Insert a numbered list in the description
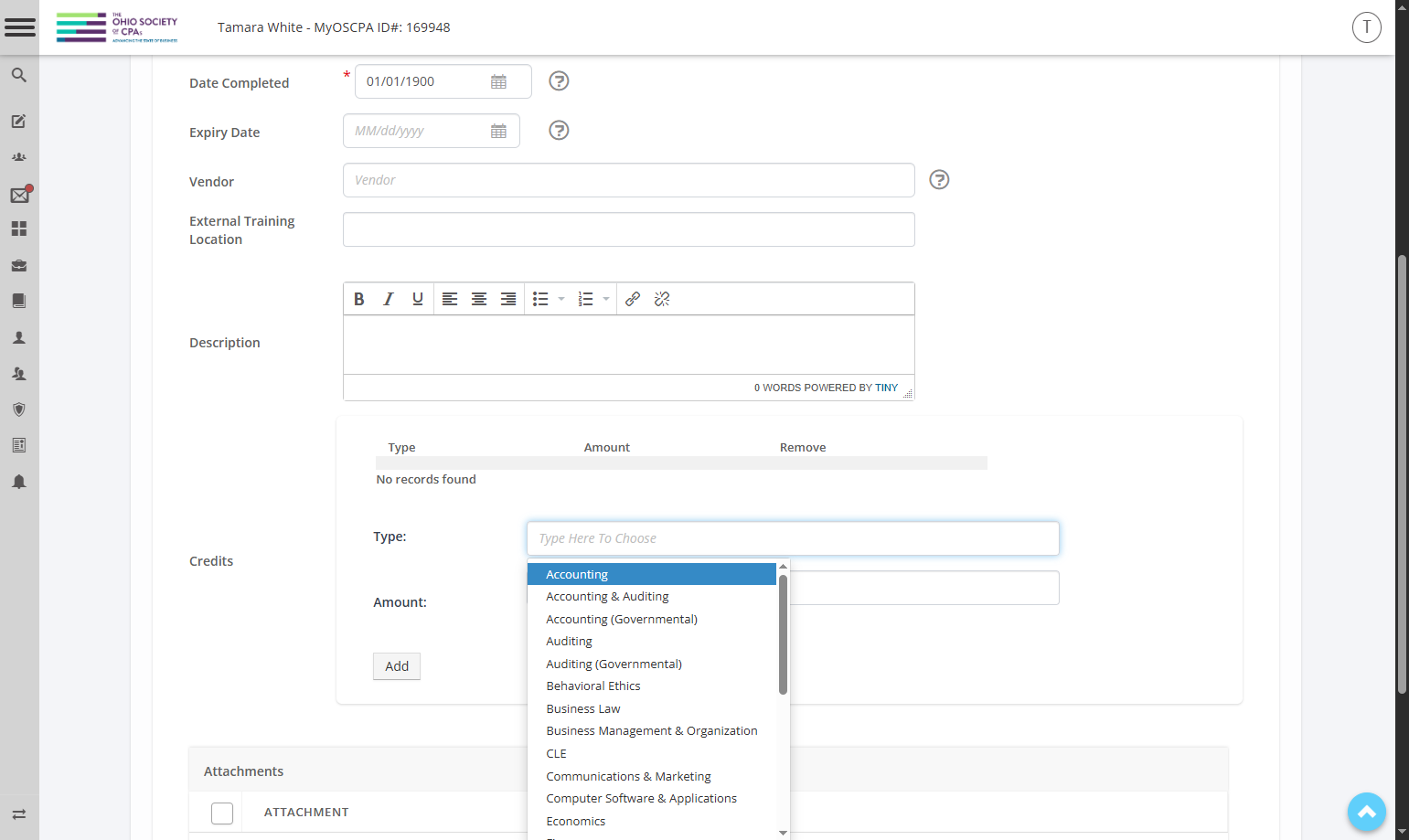The height and width of the screenshot is (840, 1409). (586, 299)
